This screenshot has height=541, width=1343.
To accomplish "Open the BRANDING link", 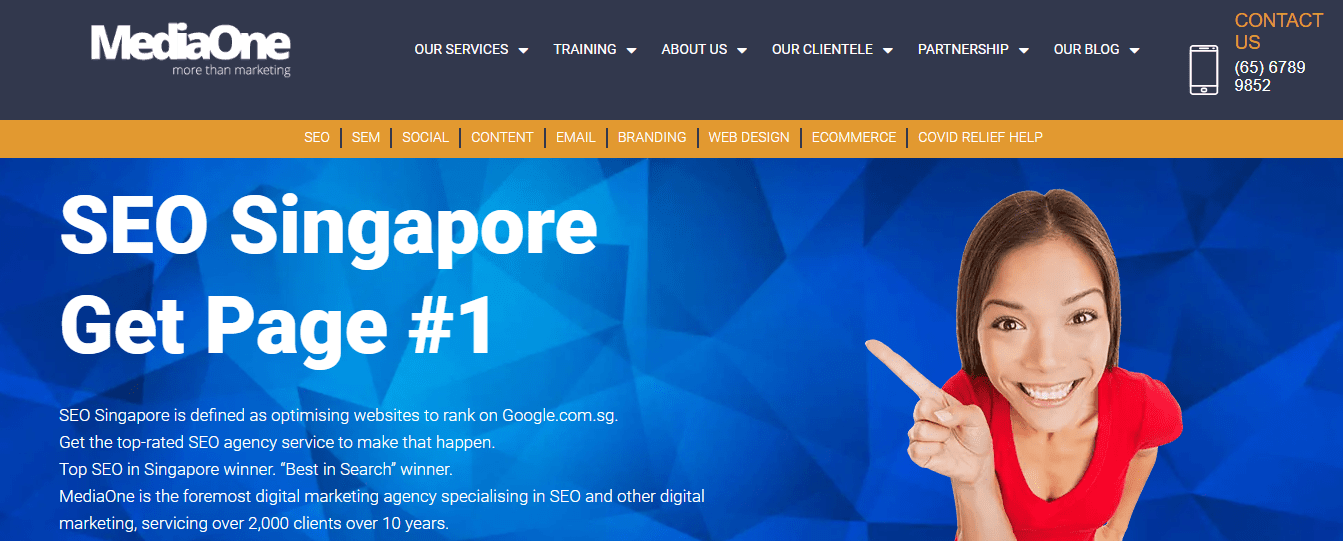I will point(652,137).
